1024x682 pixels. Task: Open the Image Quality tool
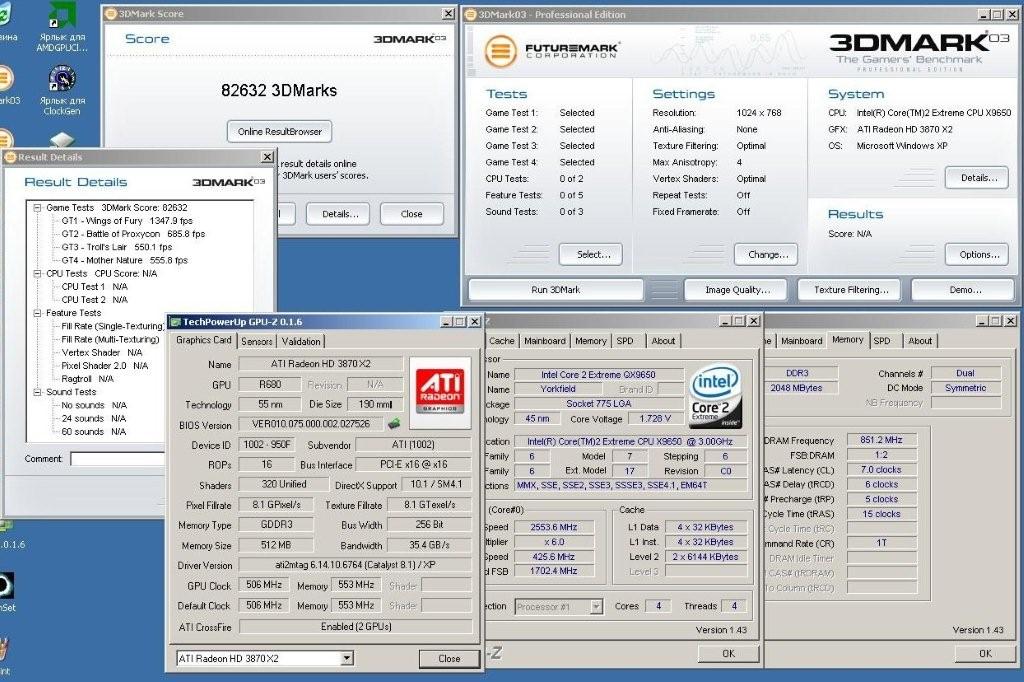coord(737,289)
